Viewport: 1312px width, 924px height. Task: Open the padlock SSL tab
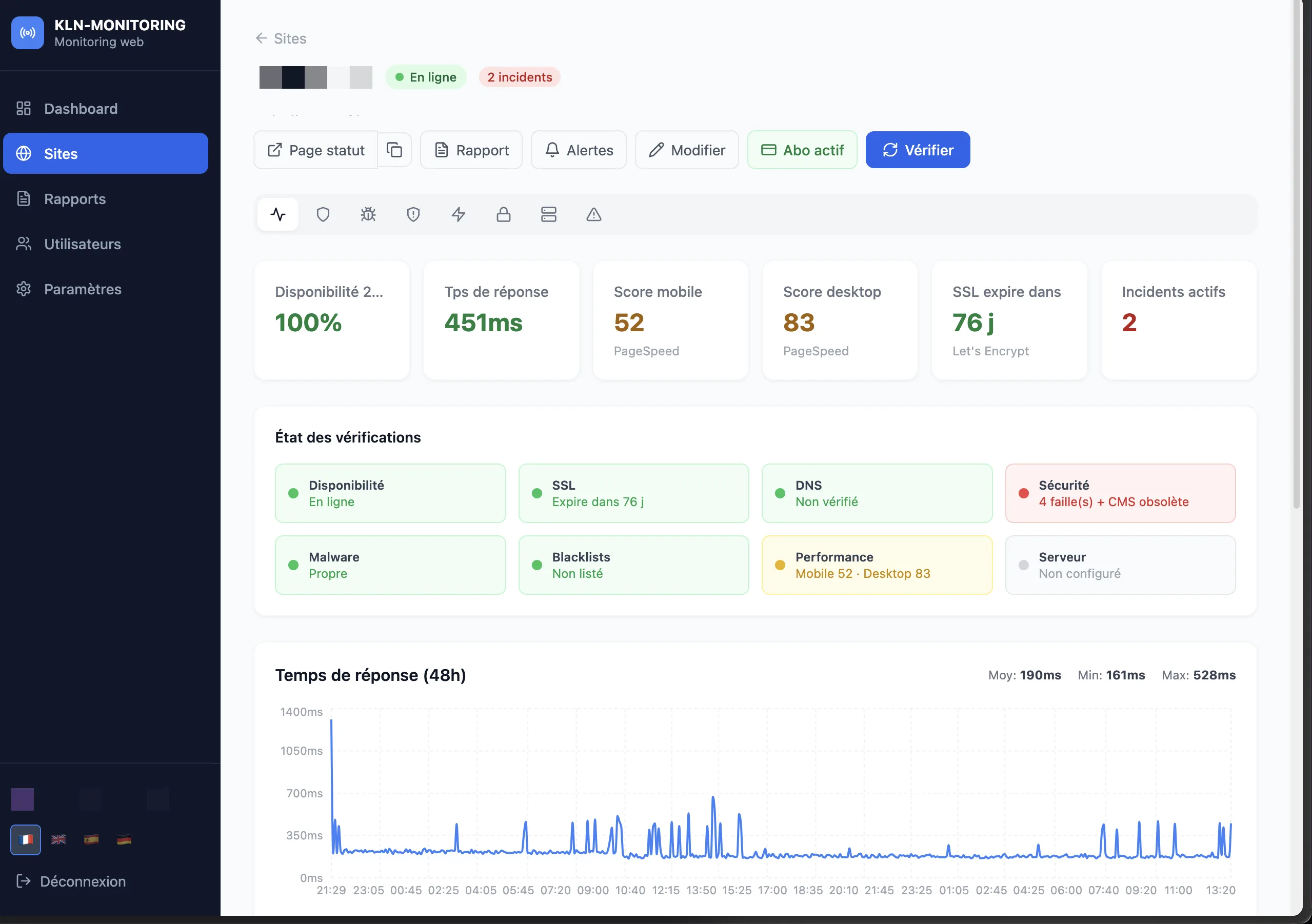[504, 214]
